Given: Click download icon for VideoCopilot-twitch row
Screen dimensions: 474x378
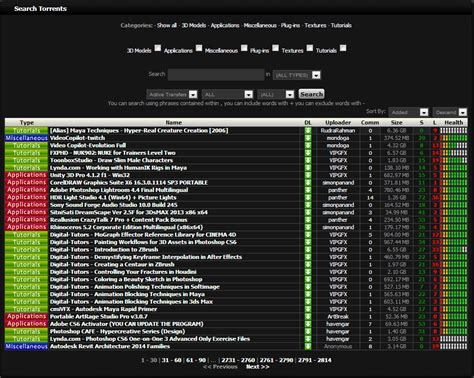Looking at the screenshot, I should point(308,138).
